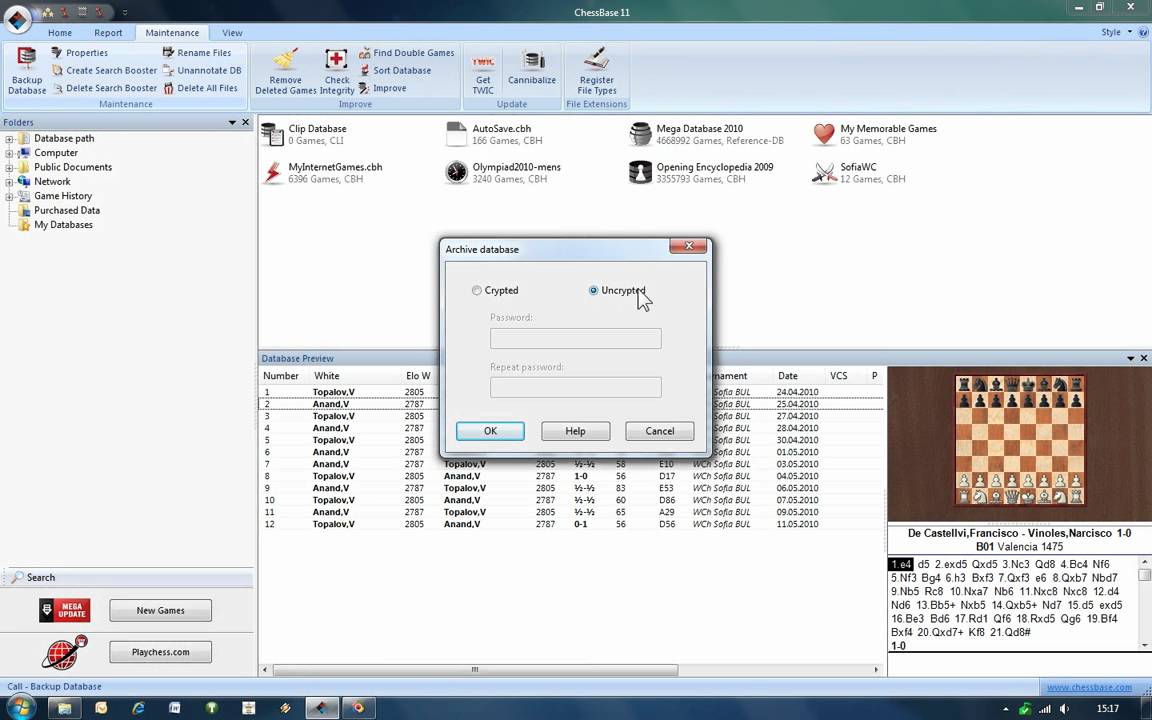Screen dimensions: 1152x720
Task: Open database Properties
Action: pos(79,53)
